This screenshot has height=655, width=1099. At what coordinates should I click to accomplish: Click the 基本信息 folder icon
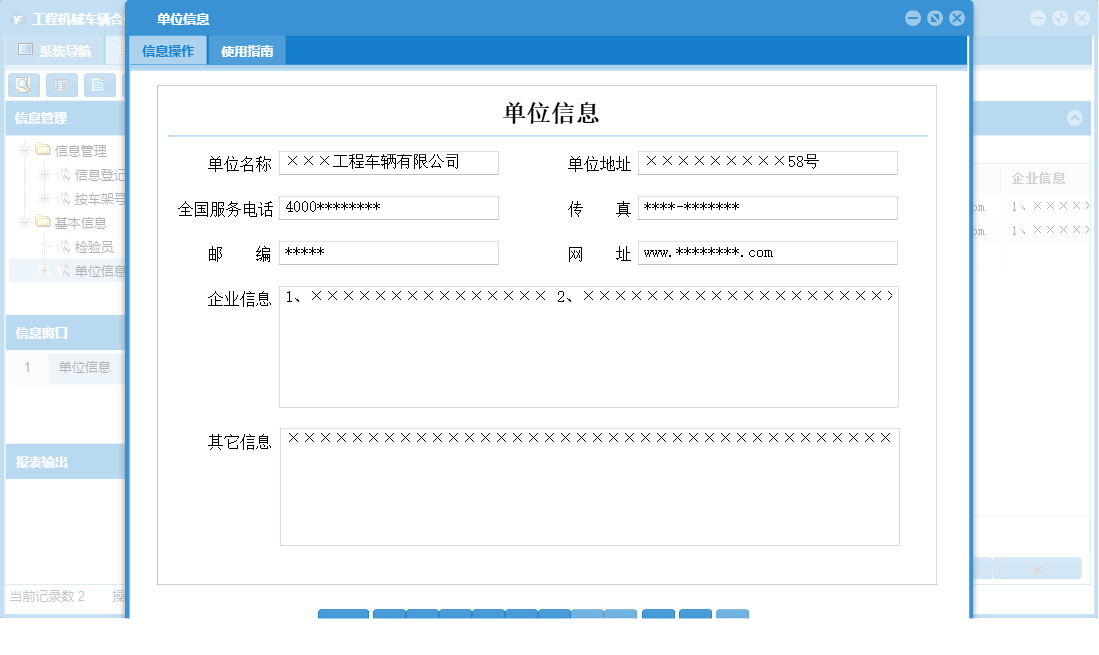tap(43, 221)
